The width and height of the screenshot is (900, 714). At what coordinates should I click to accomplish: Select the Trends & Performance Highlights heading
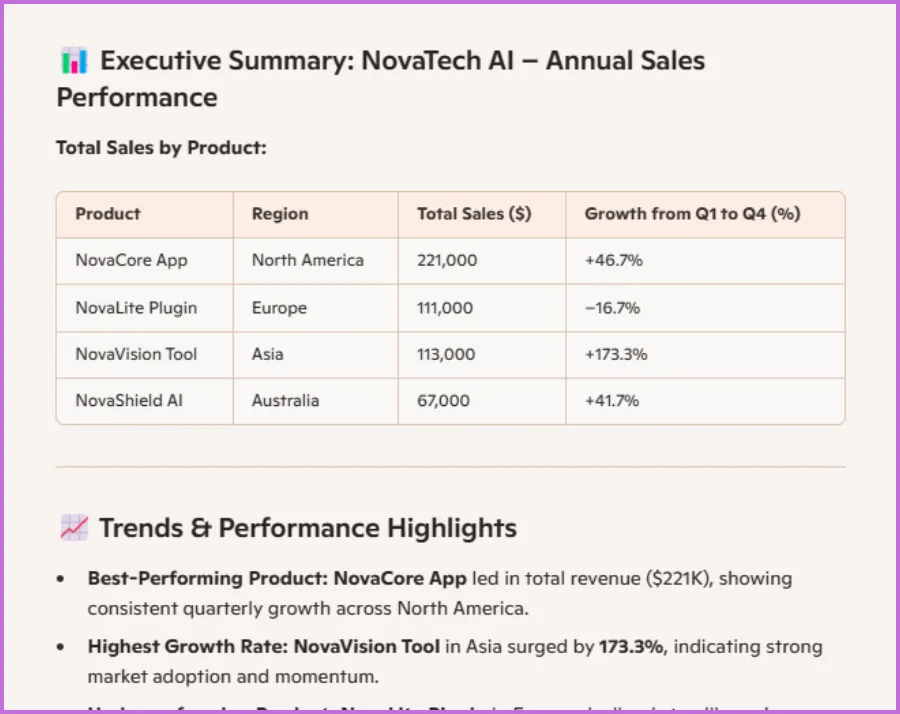click(x=308, y=528)
